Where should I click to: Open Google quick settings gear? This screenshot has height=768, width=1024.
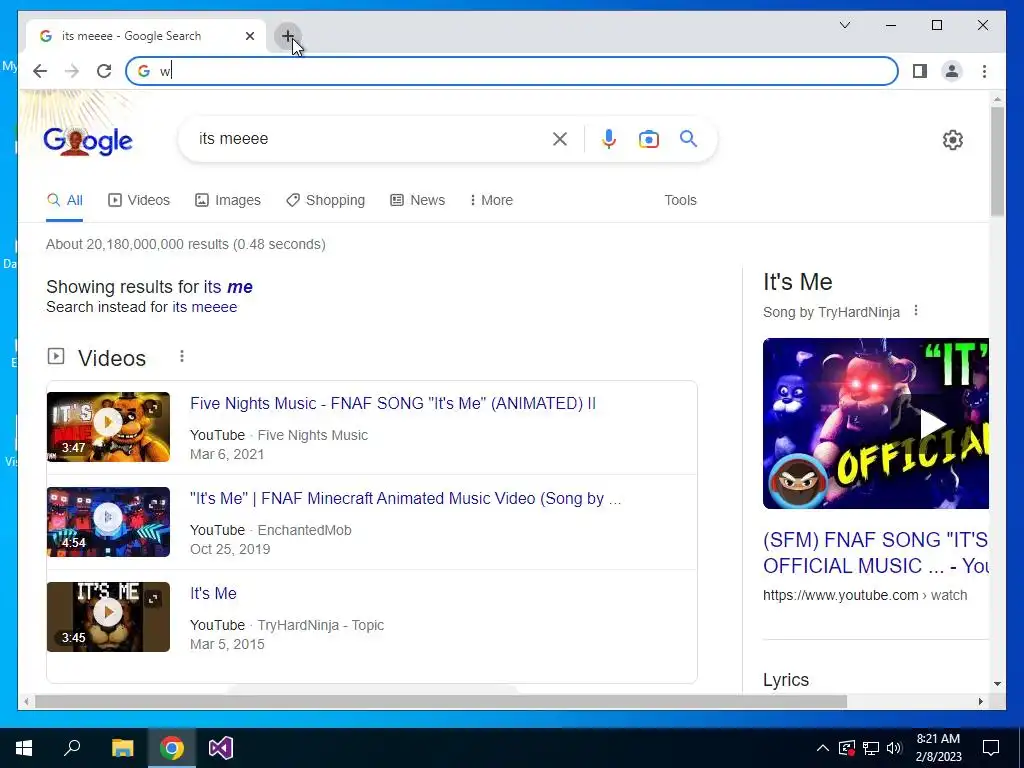[x=952, y=140]
